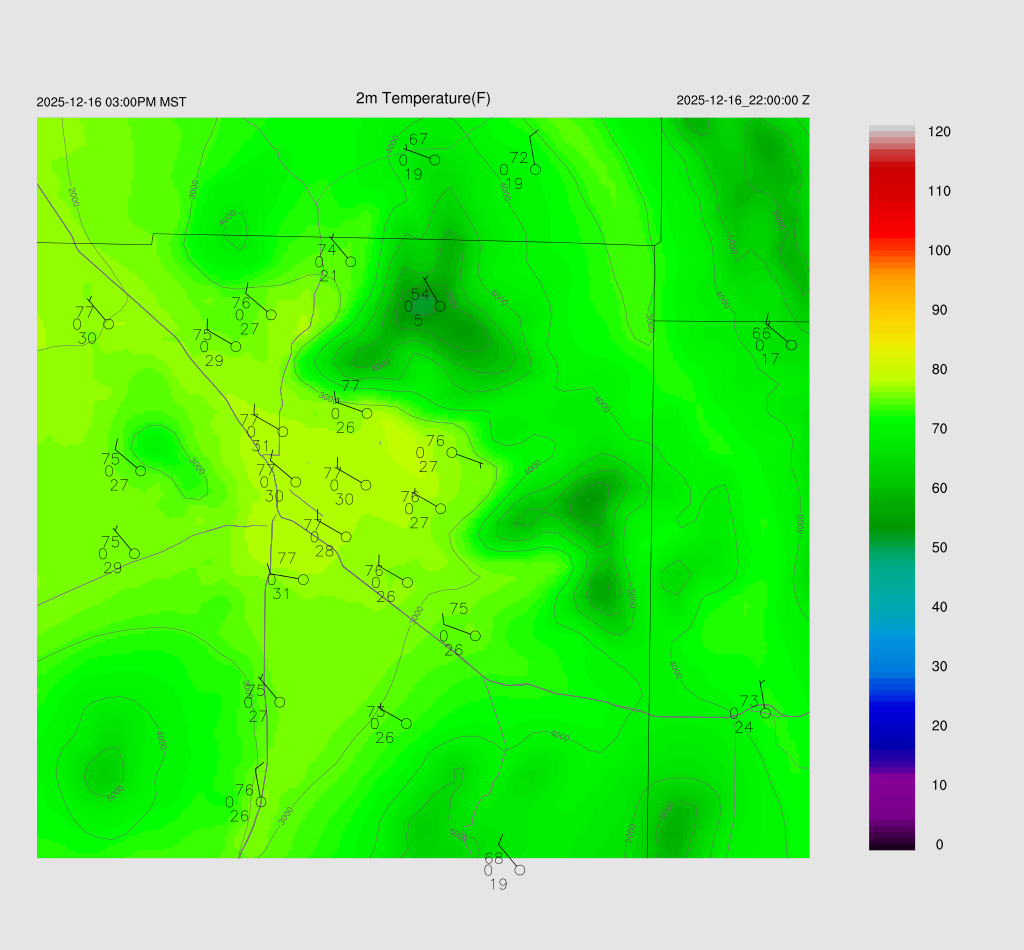Select the station plot with 77 over 28
1024x950 pixels.
(x=346, y=537)
